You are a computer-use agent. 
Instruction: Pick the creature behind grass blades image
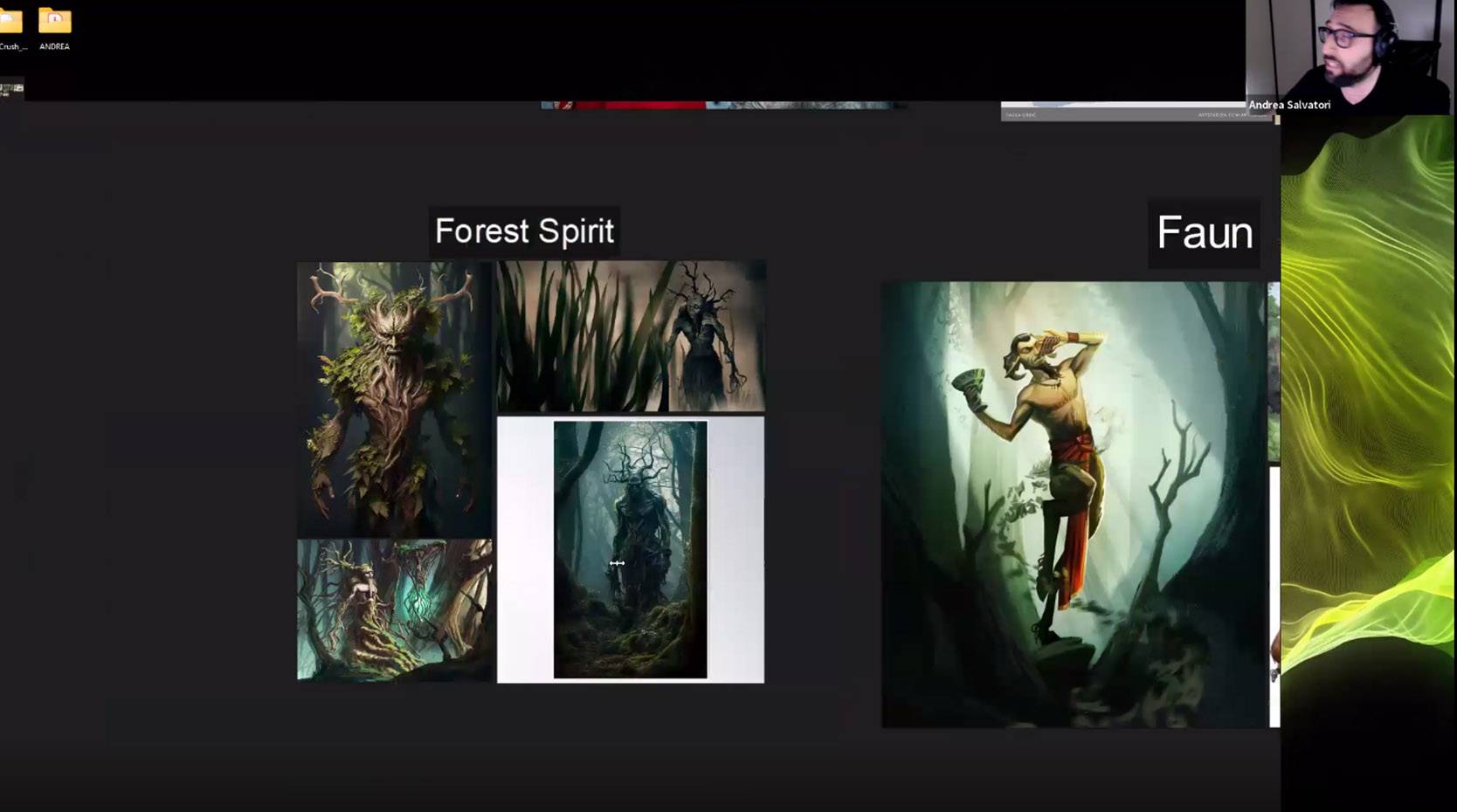[x=631, y=335]
